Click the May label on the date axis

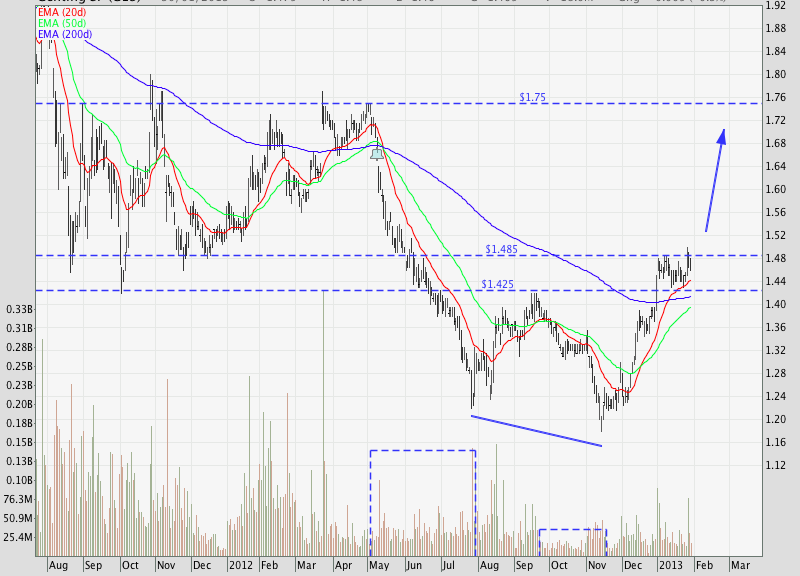379,565
